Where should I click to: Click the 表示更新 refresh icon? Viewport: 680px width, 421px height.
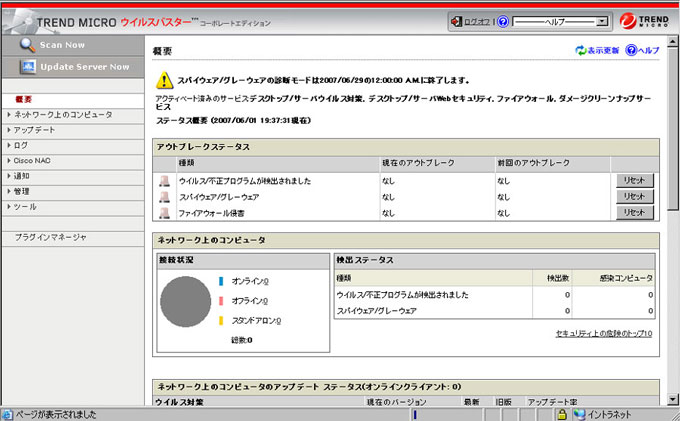(580, 50)
